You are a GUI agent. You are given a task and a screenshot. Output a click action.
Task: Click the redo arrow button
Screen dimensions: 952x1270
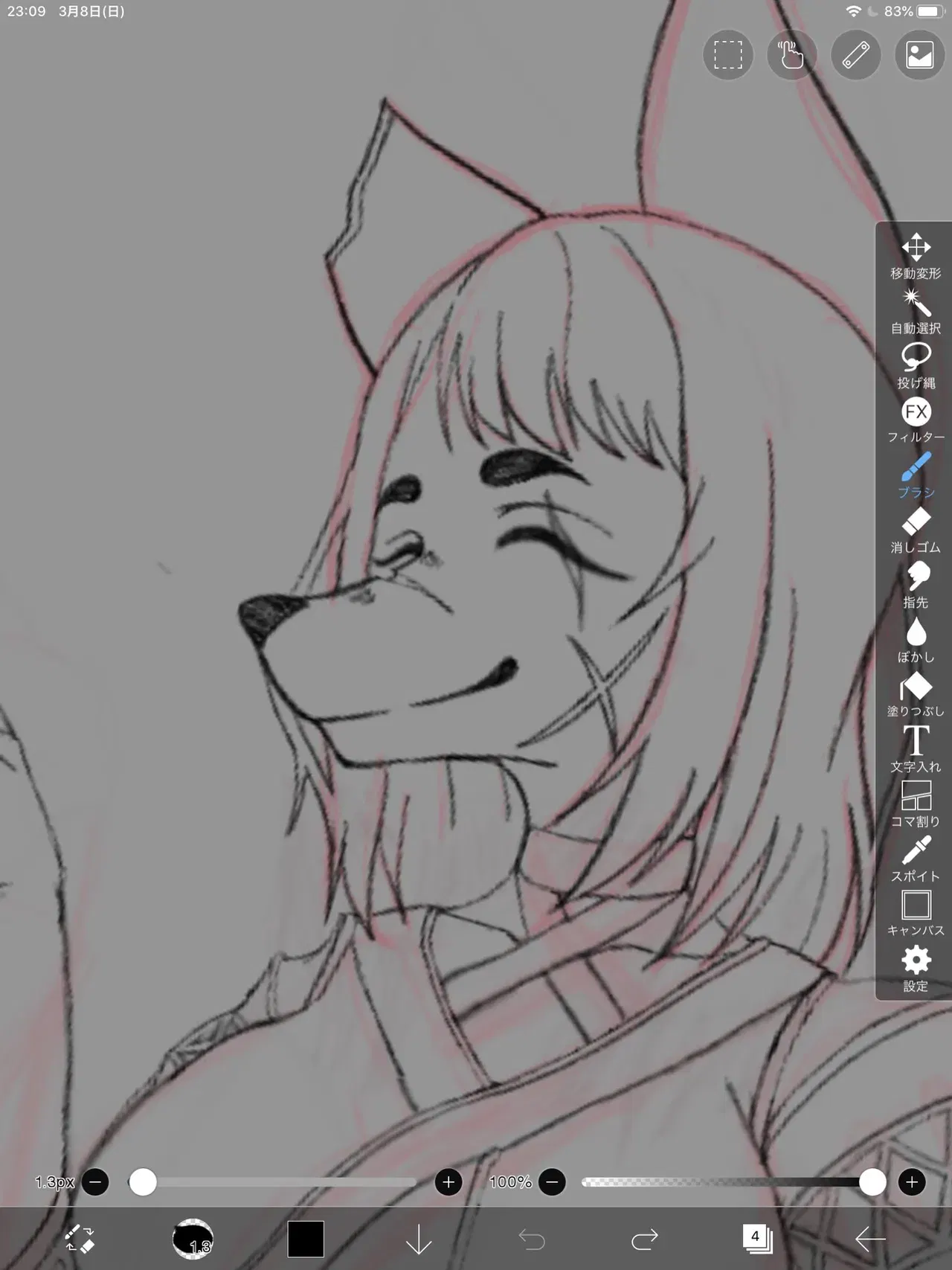point(644,1239)
